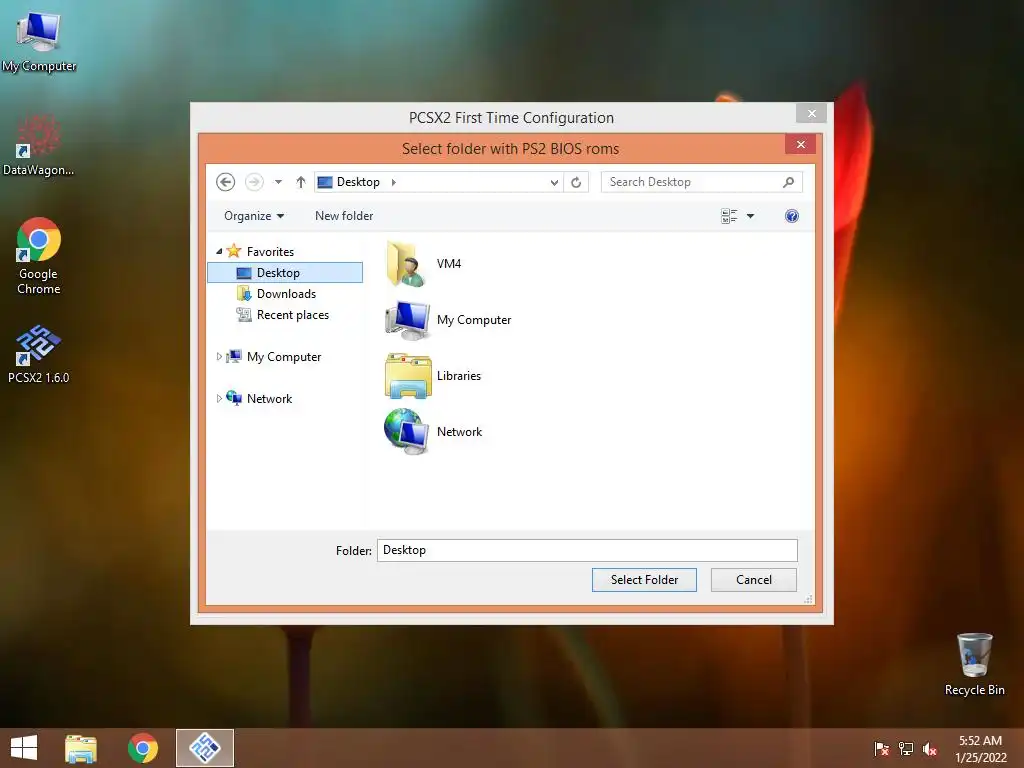
Task: Select Favorites in the navigation pane
Action: coord(270,251)
